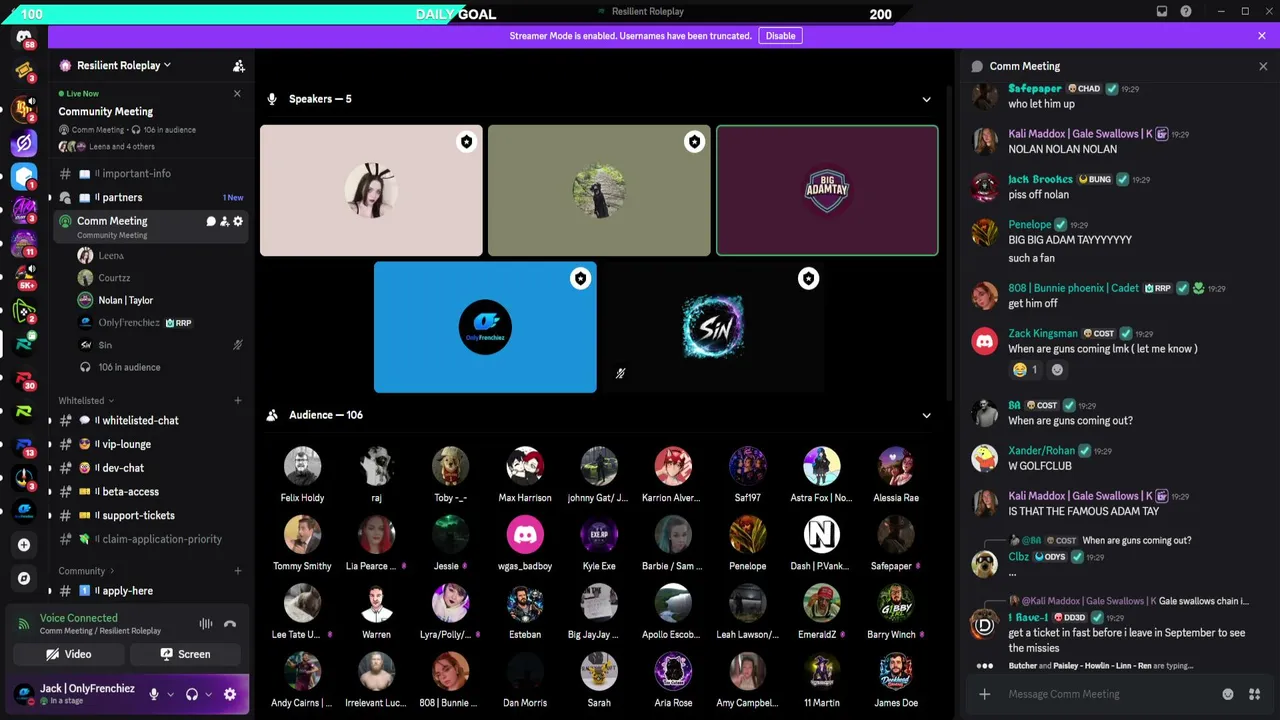
Task: Click the Safepaper username in chat
Action: click(x=1035, y=89)
